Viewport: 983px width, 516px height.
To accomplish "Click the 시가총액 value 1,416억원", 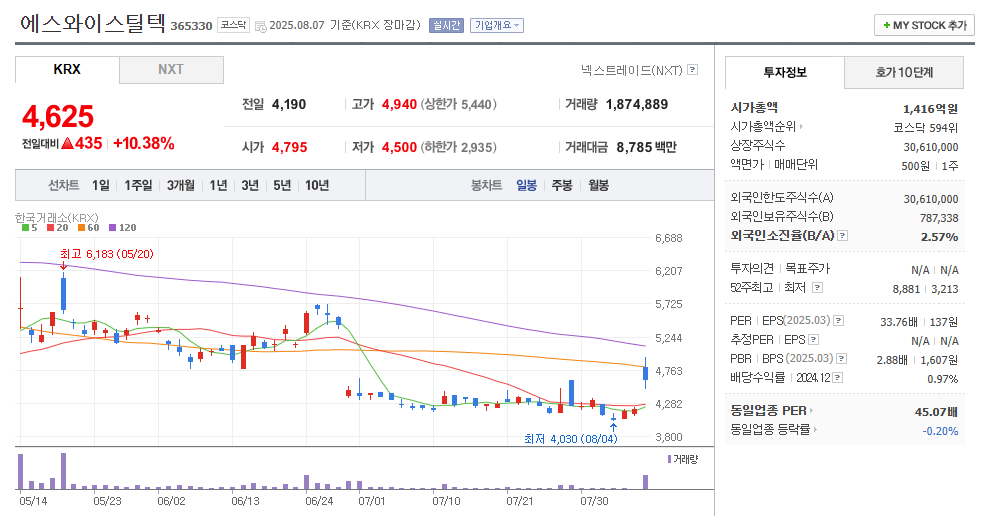I will (930, 108).
